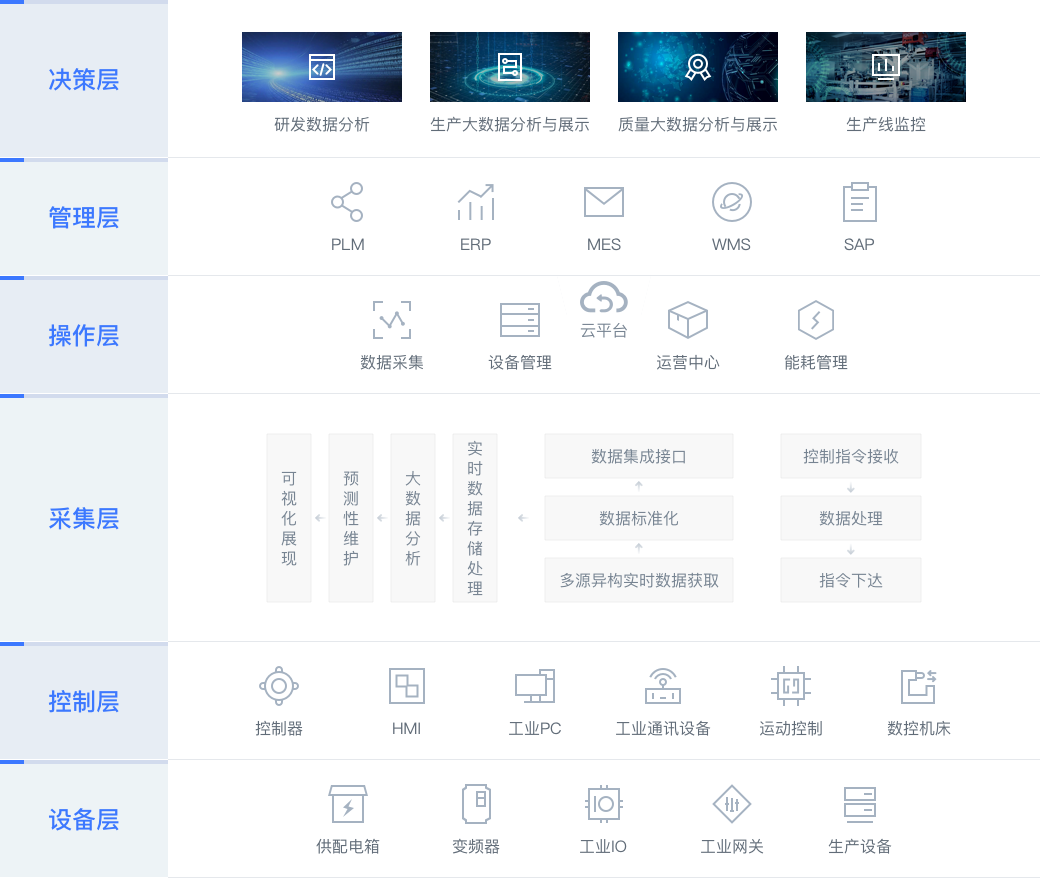Click the 指令下达 box
The image size is (1040, 878).
coord(851,580)
